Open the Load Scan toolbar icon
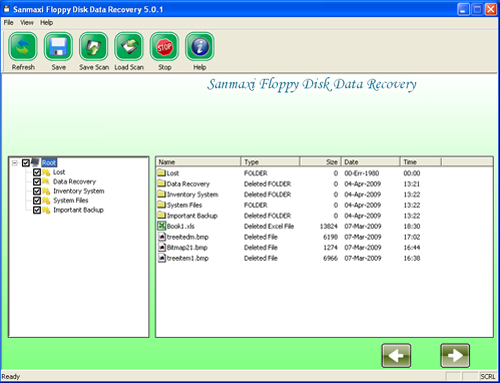Viewport: 500px width, 383px height. (x=129, y=46)
